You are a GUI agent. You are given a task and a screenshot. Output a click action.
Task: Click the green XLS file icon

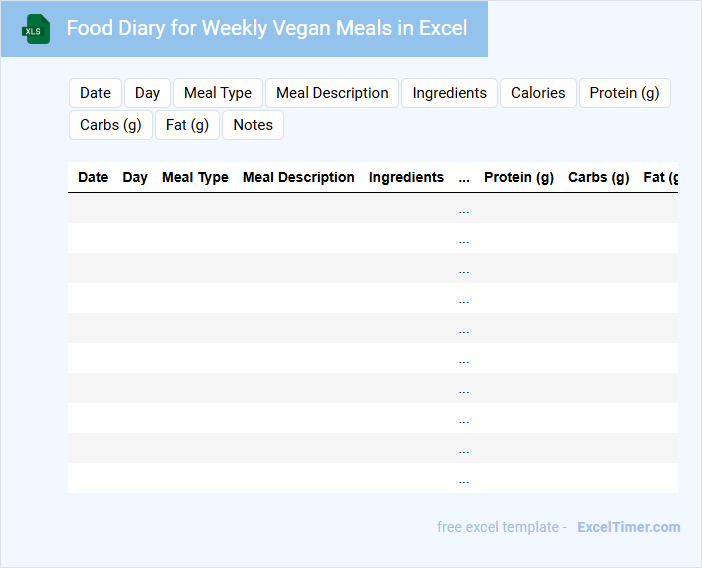tap(37, 29)
